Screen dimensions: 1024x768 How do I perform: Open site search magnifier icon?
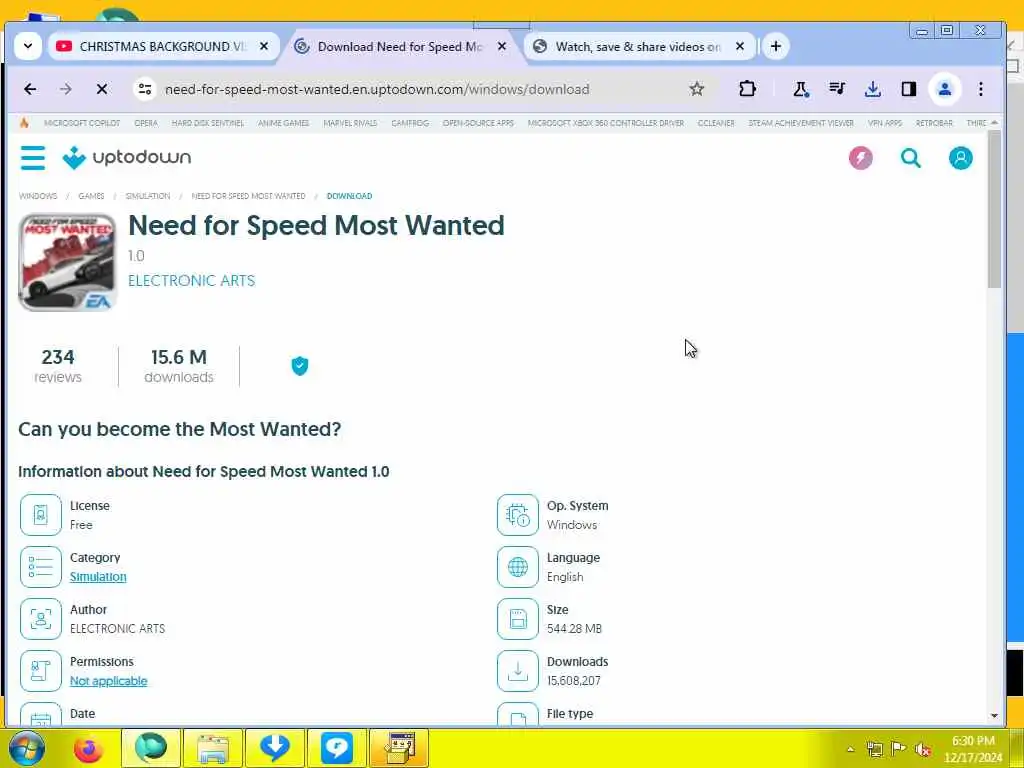910,157
